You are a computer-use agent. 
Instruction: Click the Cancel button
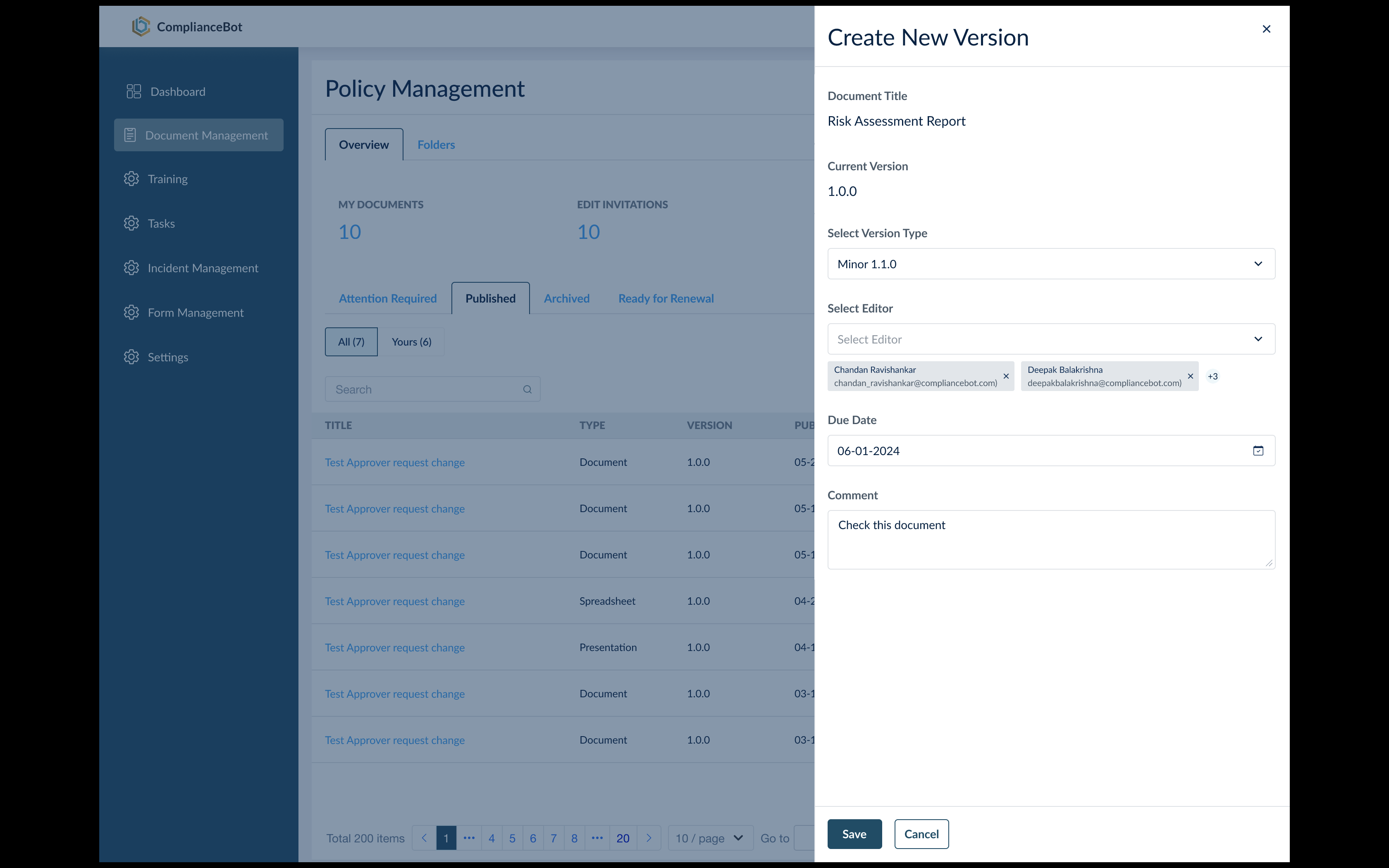coord(921,834)
